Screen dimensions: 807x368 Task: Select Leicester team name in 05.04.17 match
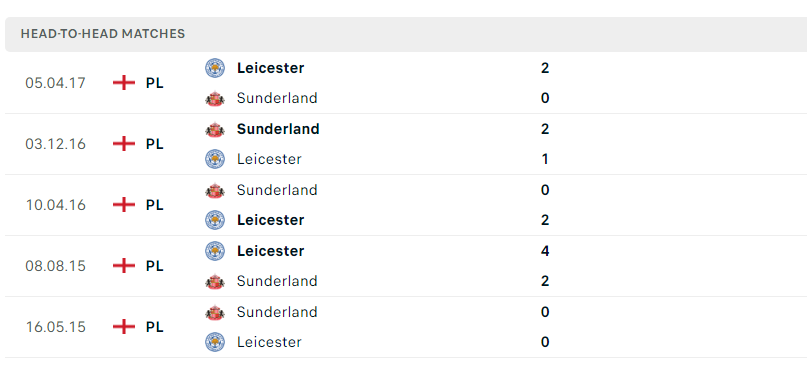(271, 68)
